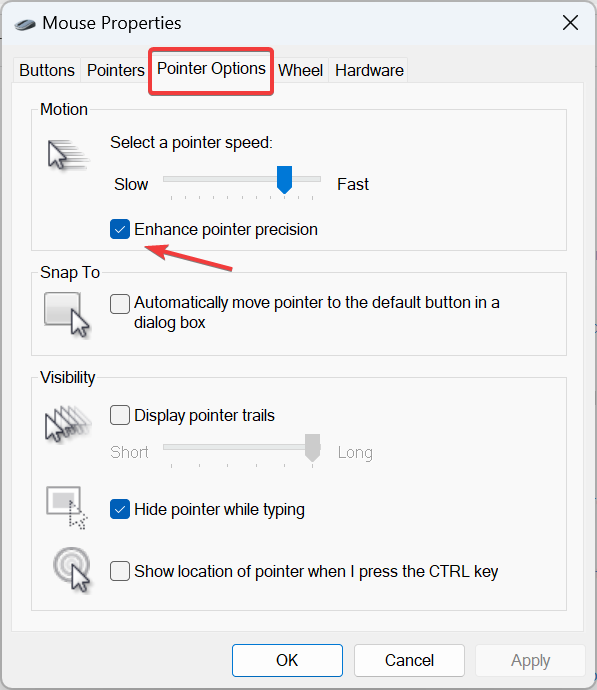The width and height of the screenshot is (597, 690).
Task: Open the Pointers tab
Action: pyautogui.click(x=115, y=70)
